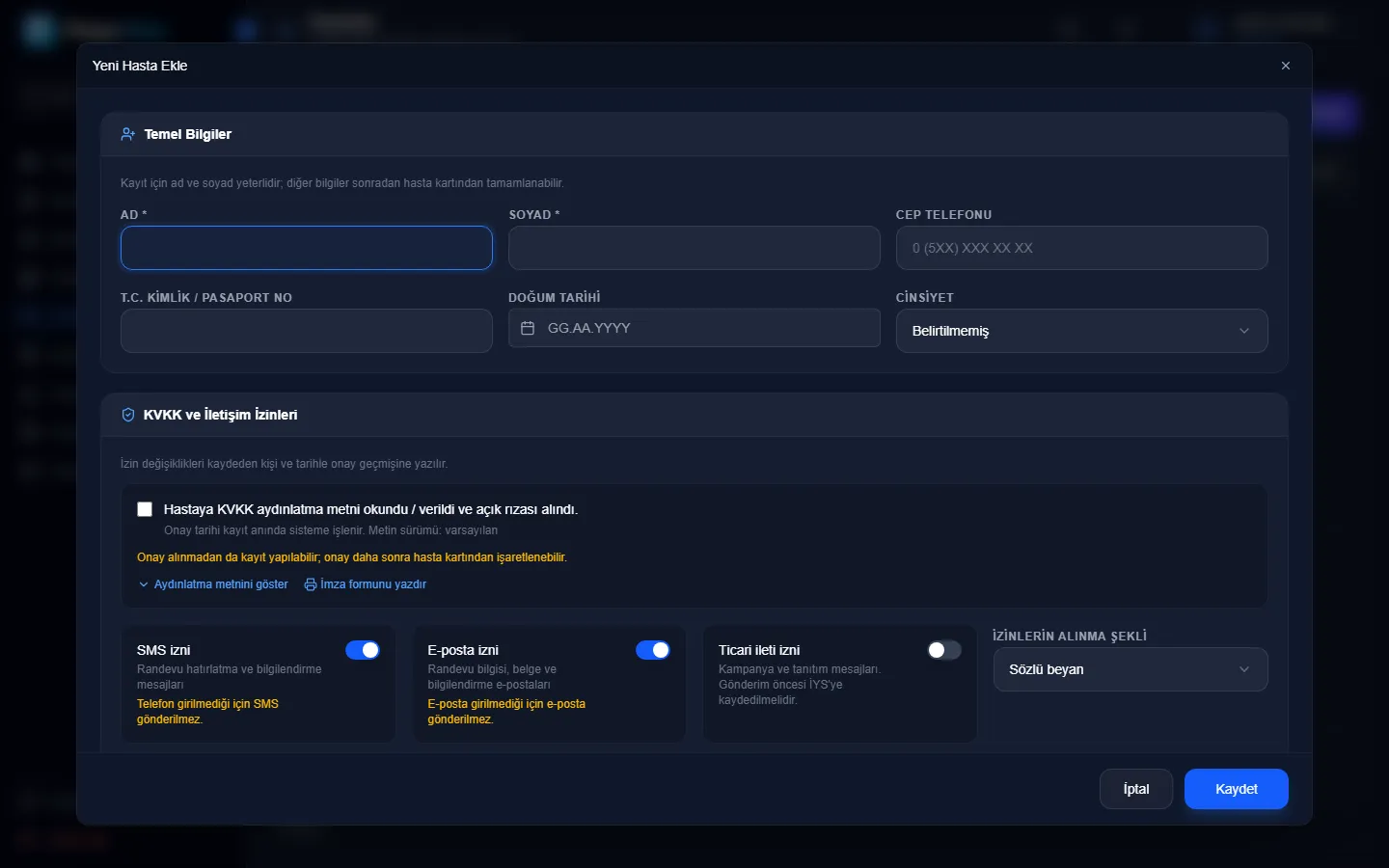Click the printer icon beside İmza formunu yazdır
The height and width of the screenshot is (868, 1389).
click(x=311, y=584)
